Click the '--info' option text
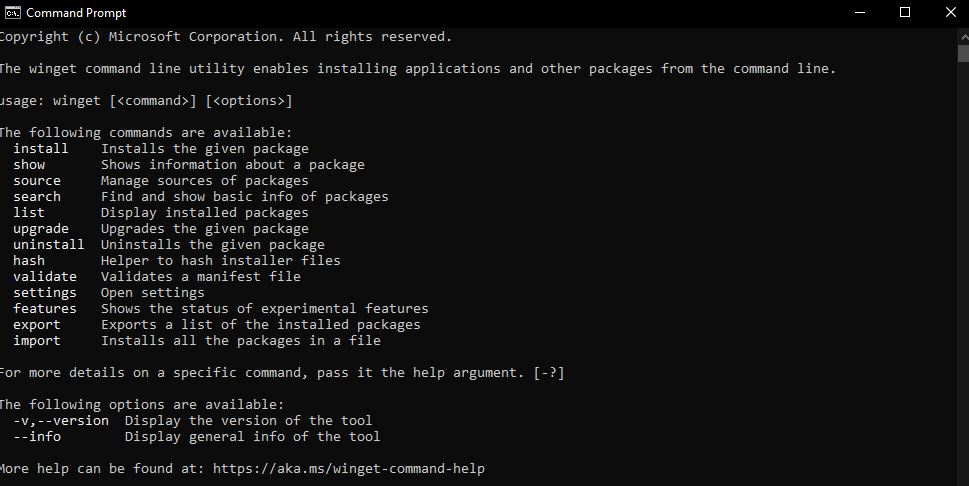 pos(37,437)
